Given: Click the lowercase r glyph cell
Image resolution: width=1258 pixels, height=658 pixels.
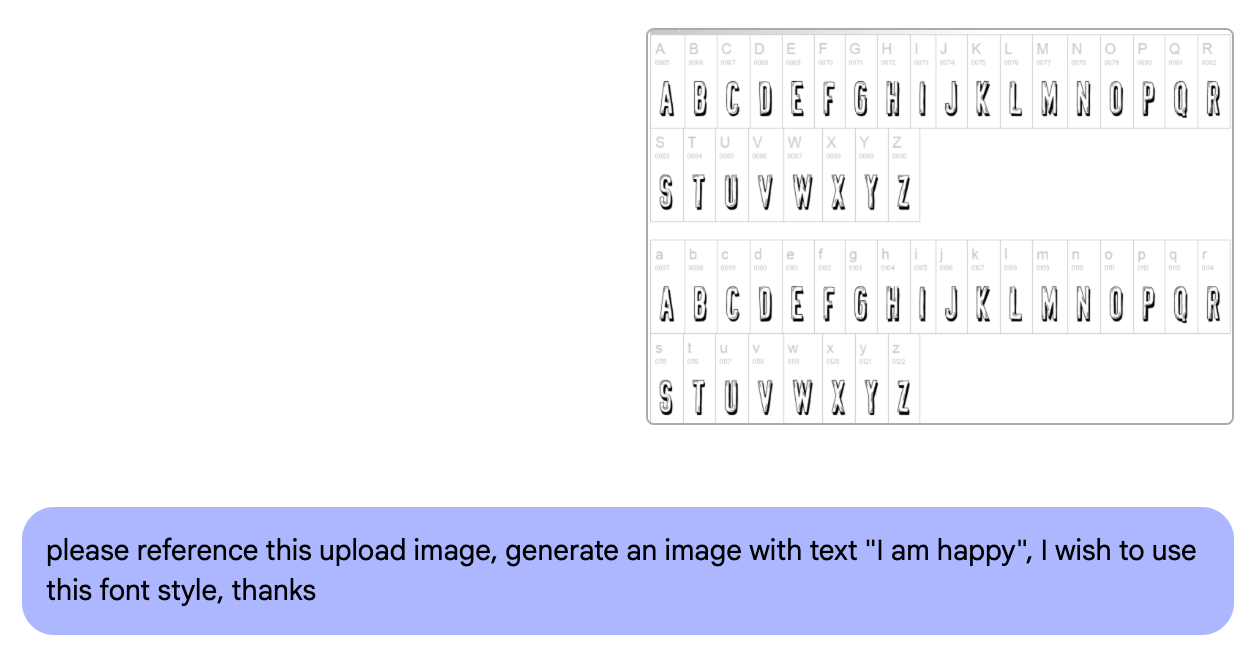Looking at the screenshot, I should point(1213,288).
